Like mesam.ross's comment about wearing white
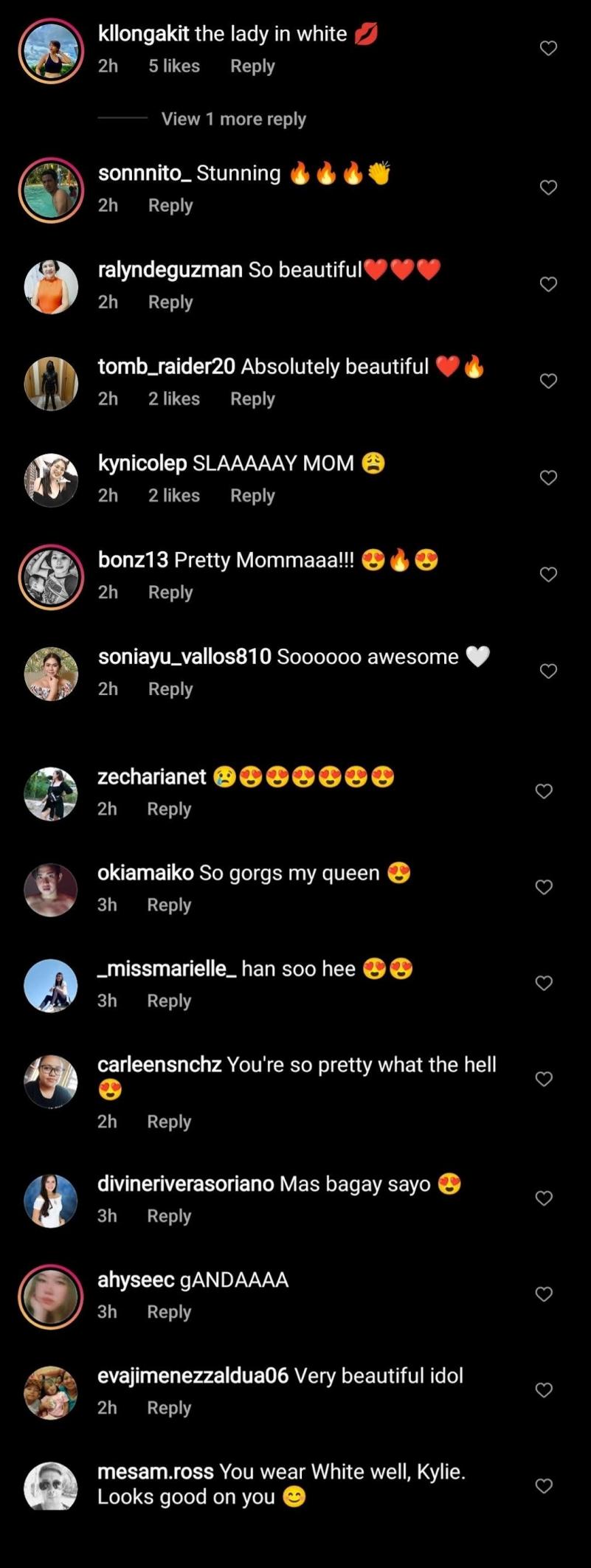Screen dimensions: 591x1568 (x=544, y=1486)
